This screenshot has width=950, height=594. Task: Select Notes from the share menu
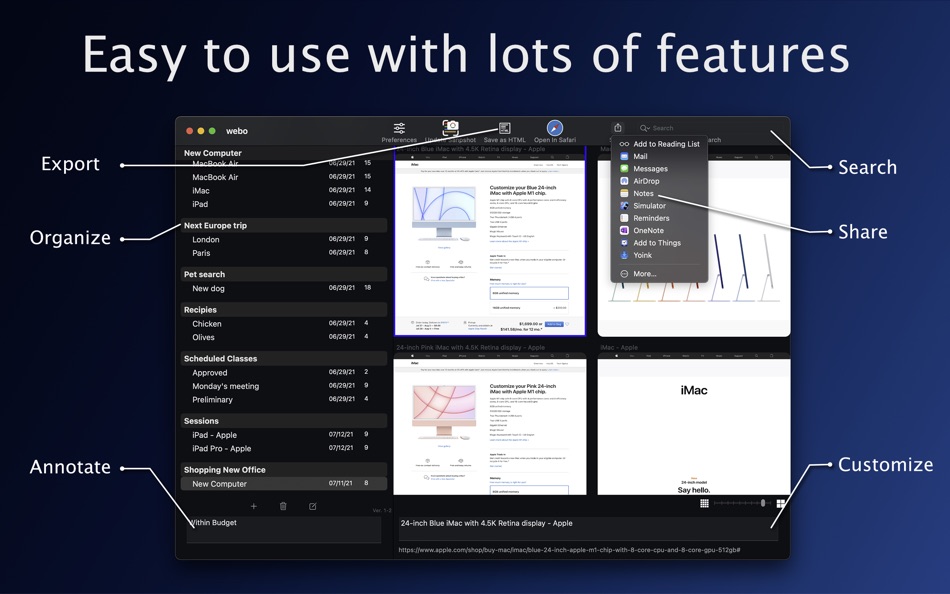[643, 194]
